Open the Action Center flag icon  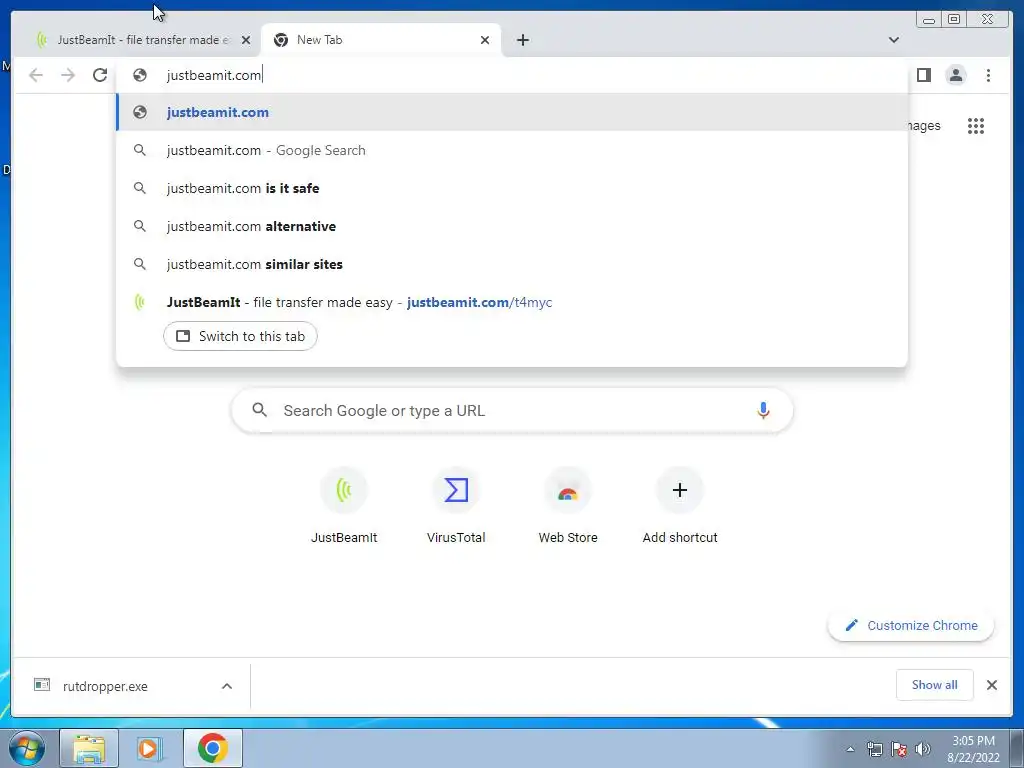tap(899, 749)
